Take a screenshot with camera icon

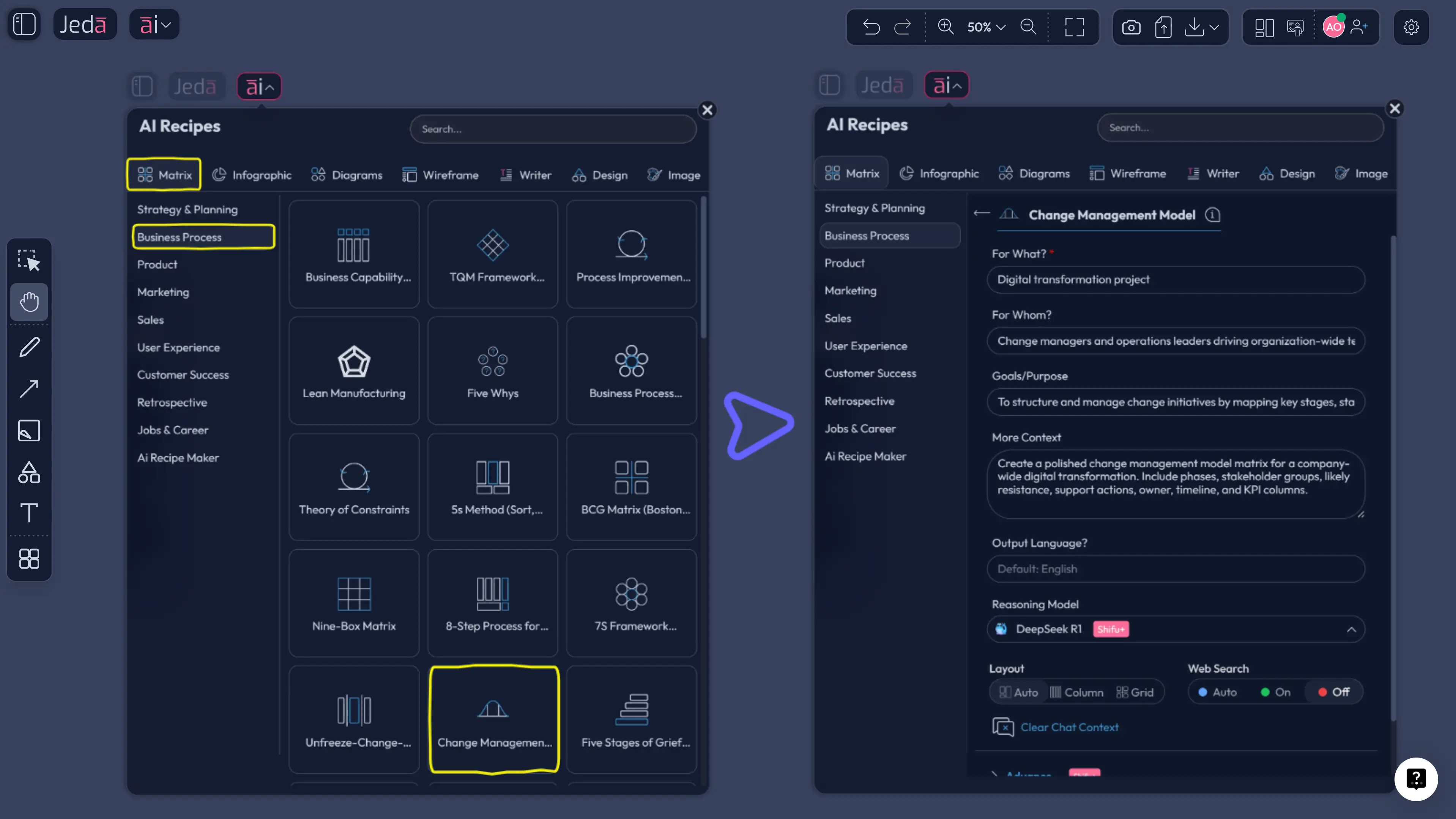[1131, 27]
